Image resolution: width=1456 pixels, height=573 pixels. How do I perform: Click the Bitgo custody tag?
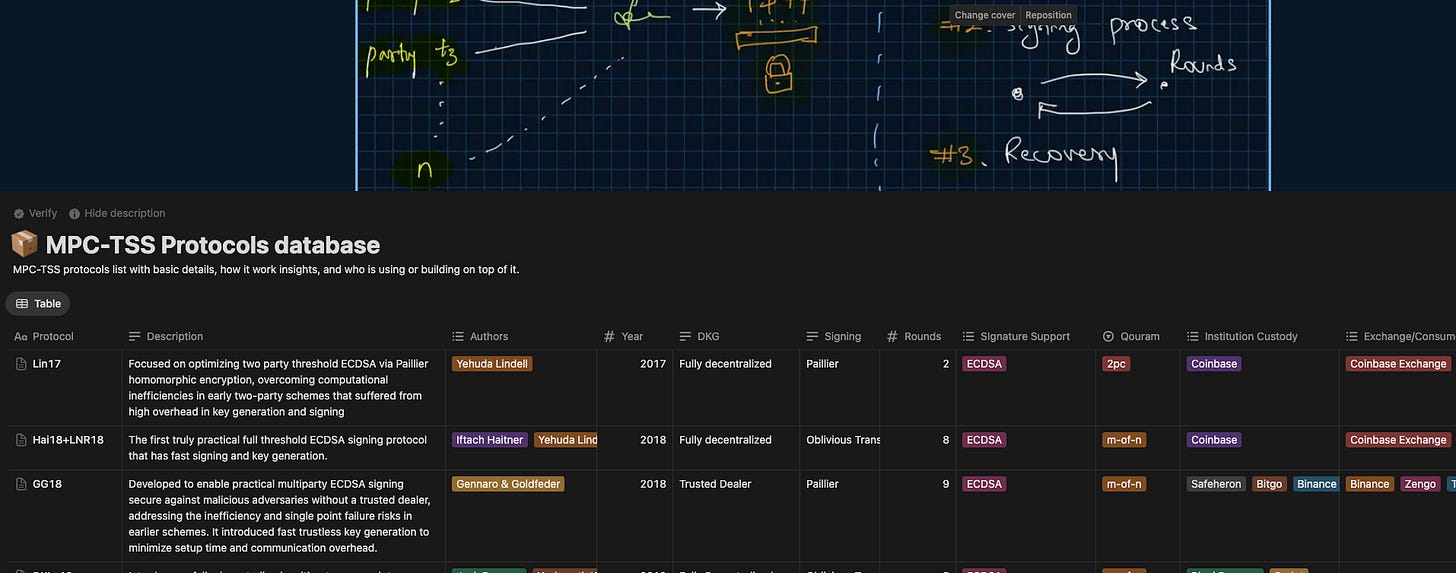point(1269,484)
